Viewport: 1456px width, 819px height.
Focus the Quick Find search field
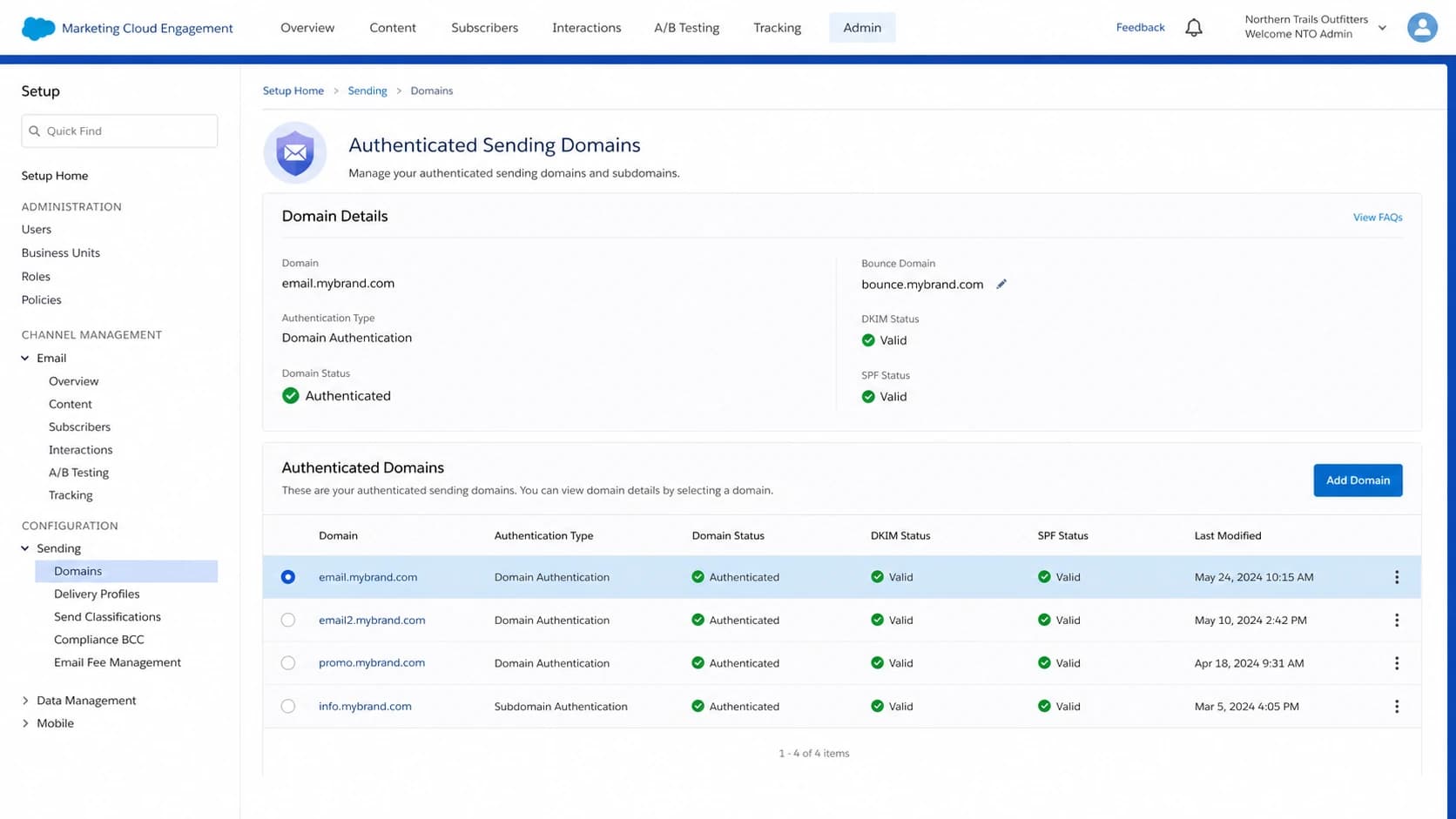[119, 131]
